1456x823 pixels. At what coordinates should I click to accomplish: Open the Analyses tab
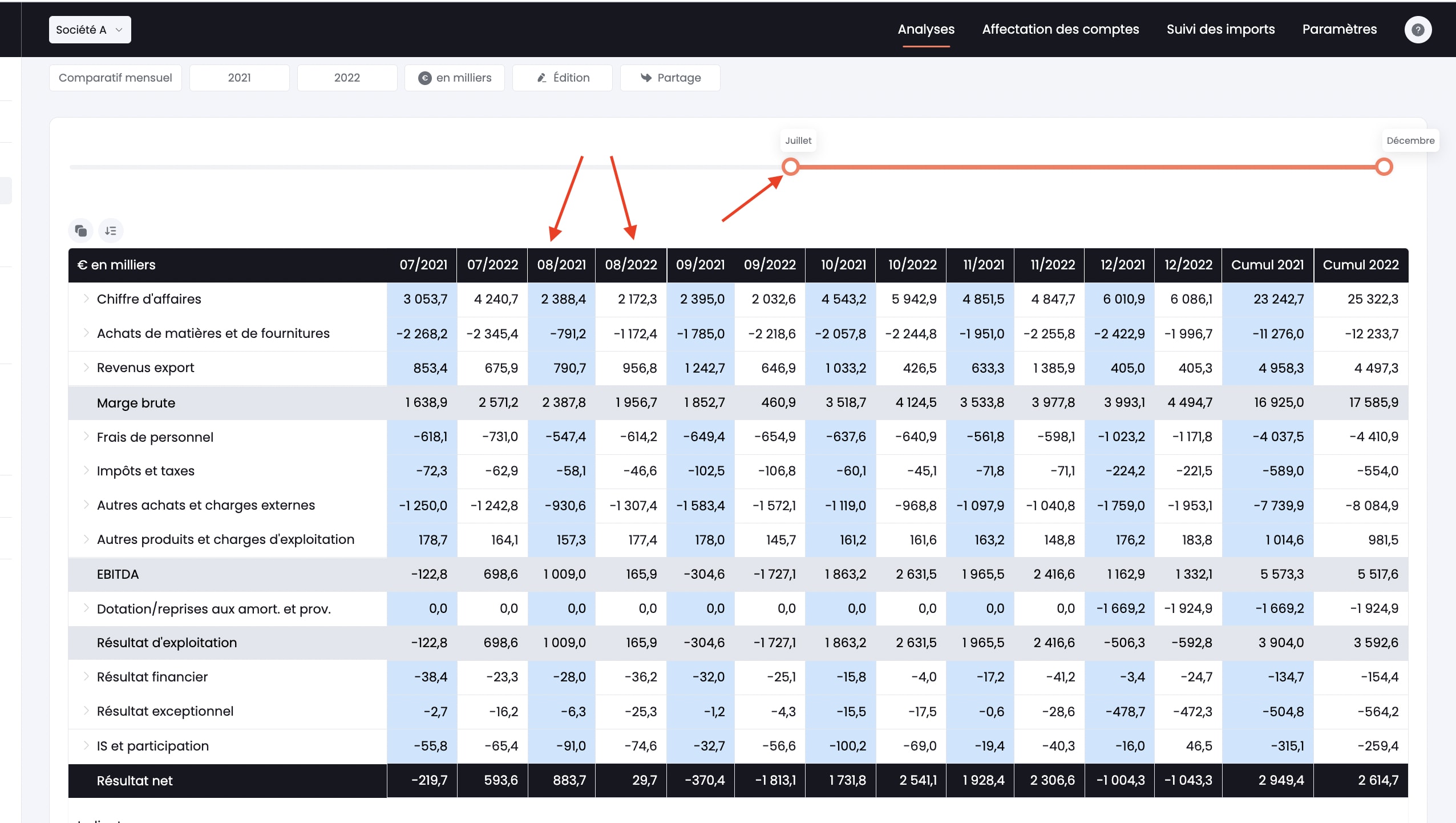(x=926, y=30)
